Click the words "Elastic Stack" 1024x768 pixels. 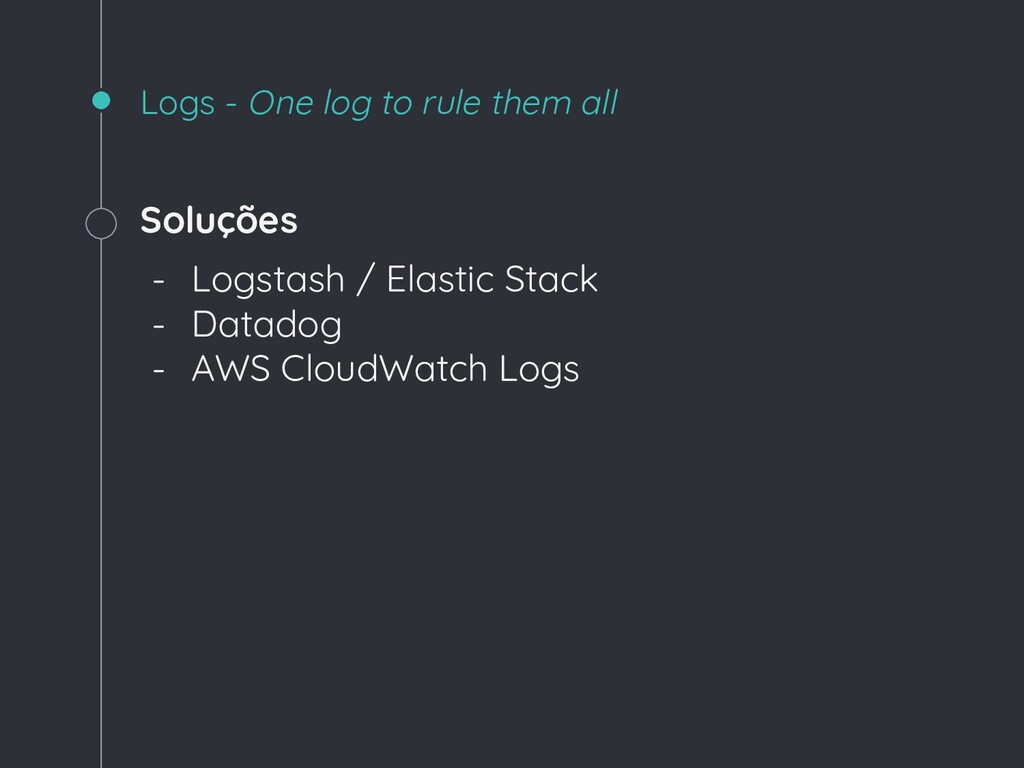(491, 280)
